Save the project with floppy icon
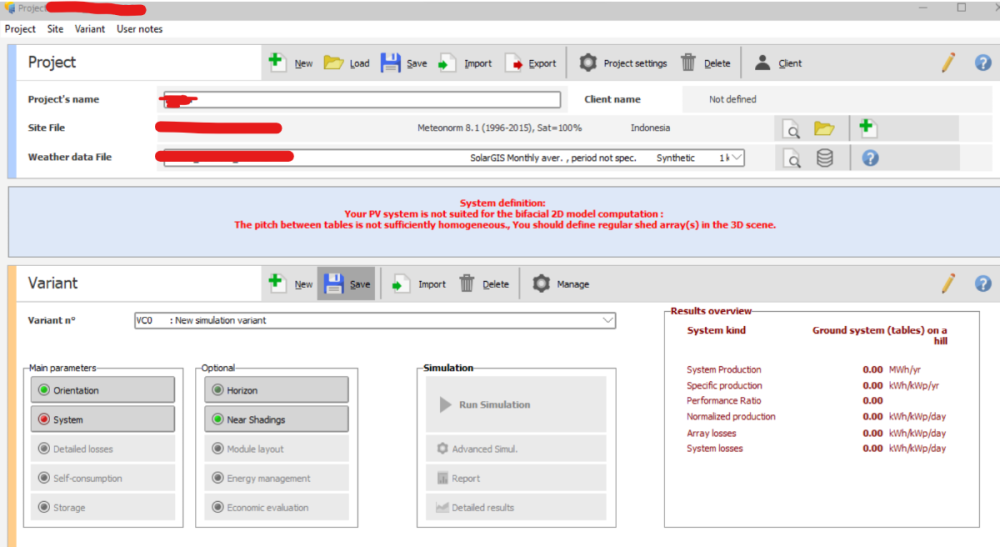The height and width of the screenshot is (547, 1000). point(391,62)
